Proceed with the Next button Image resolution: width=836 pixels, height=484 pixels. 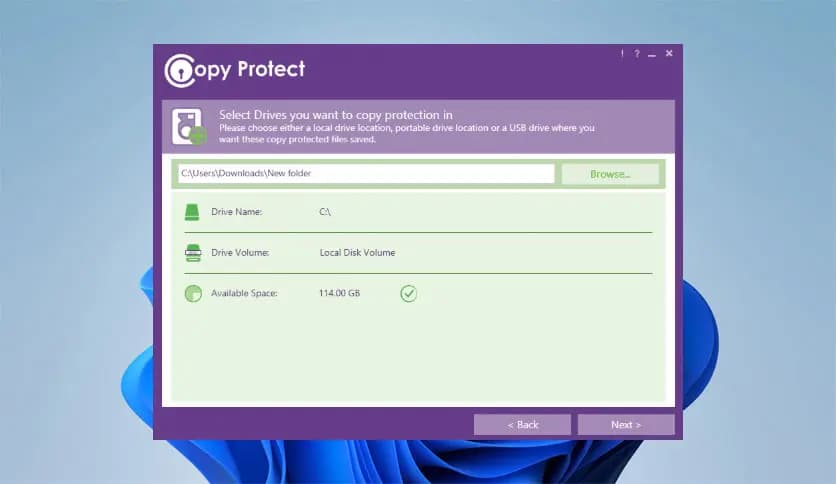coord(626,425)
